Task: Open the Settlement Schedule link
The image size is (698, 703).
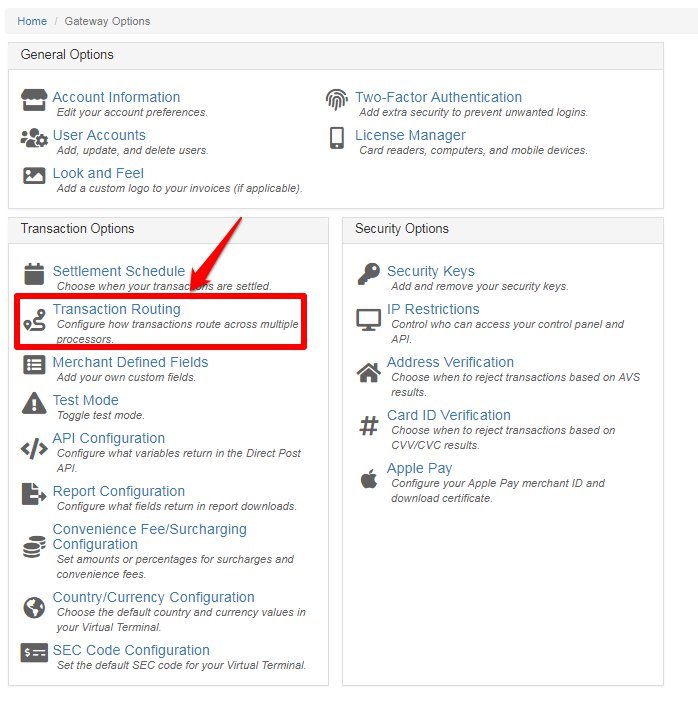Action: point(119,271)
